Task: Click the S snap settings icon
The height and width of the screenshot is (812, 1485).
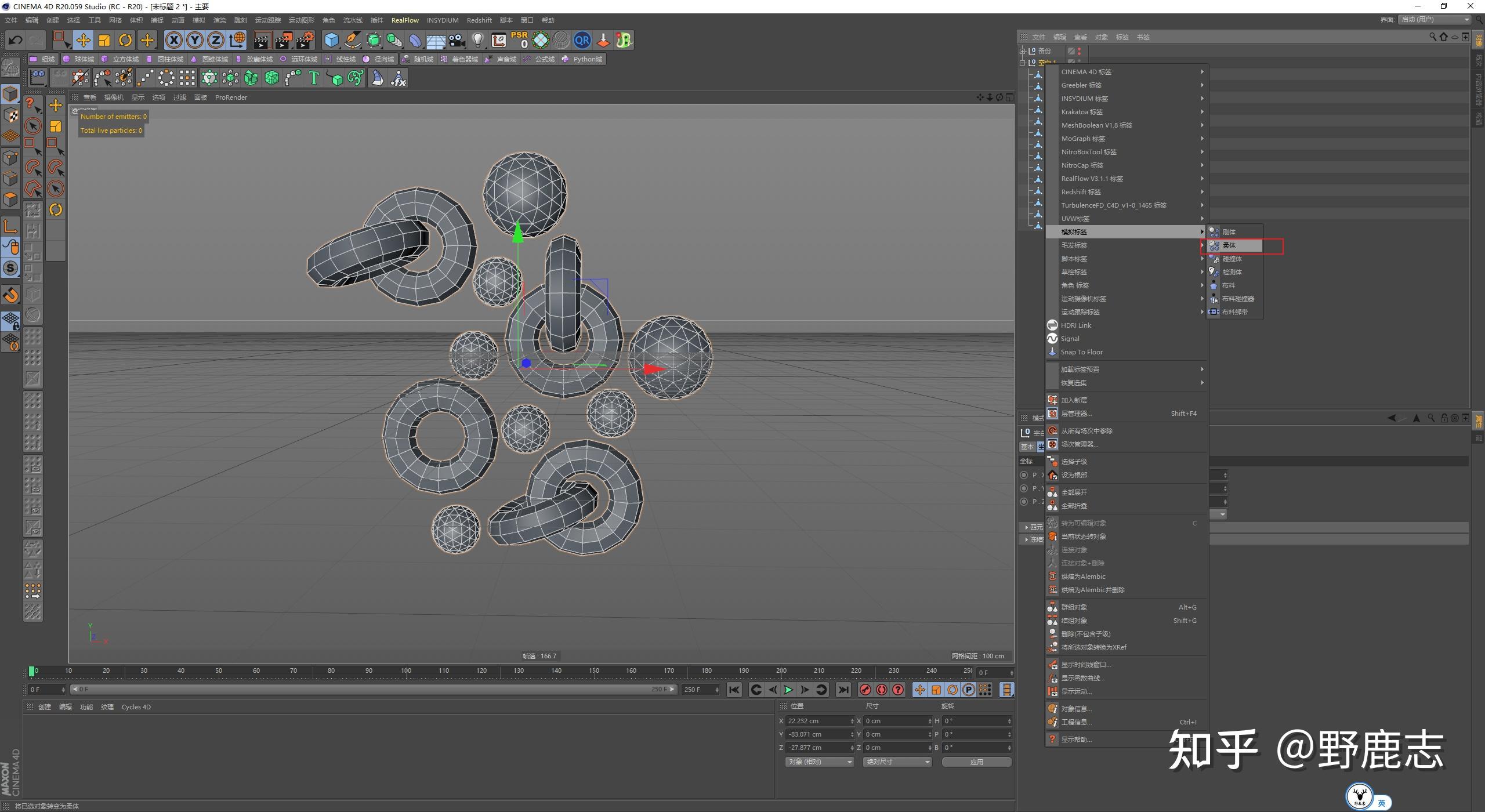Action: 10,268
